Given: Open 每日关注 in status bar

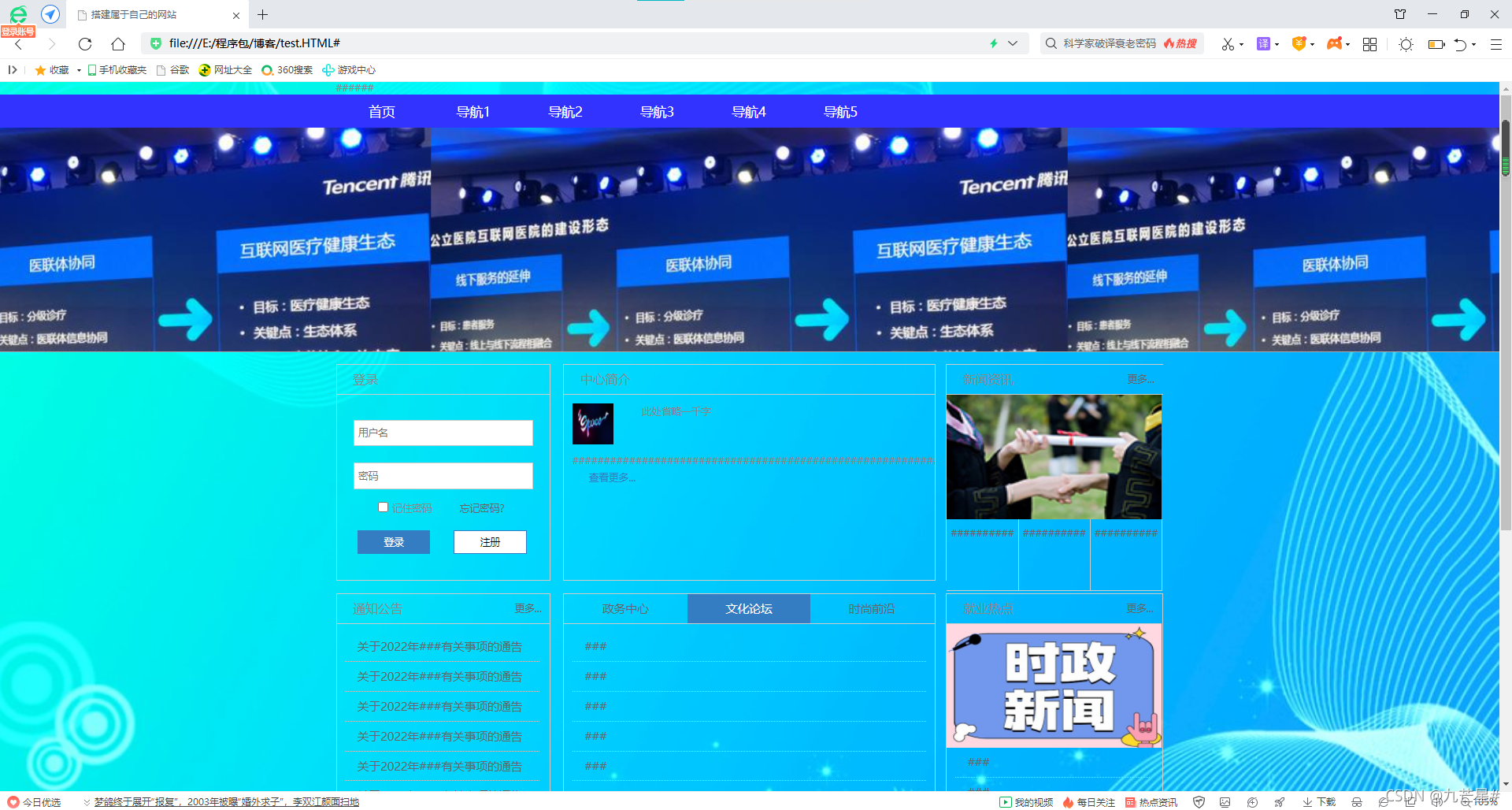Looking at the screenshot, I should click(x=1089, y=802).
